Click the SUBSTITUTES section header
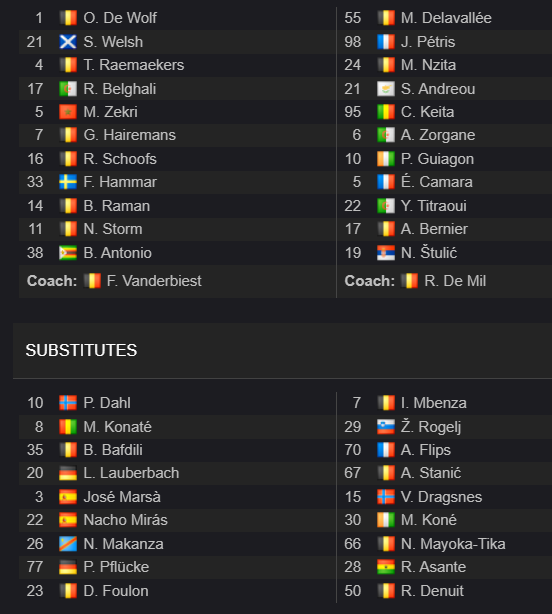This screenshot has width=552, height=614. coord(81,350)
